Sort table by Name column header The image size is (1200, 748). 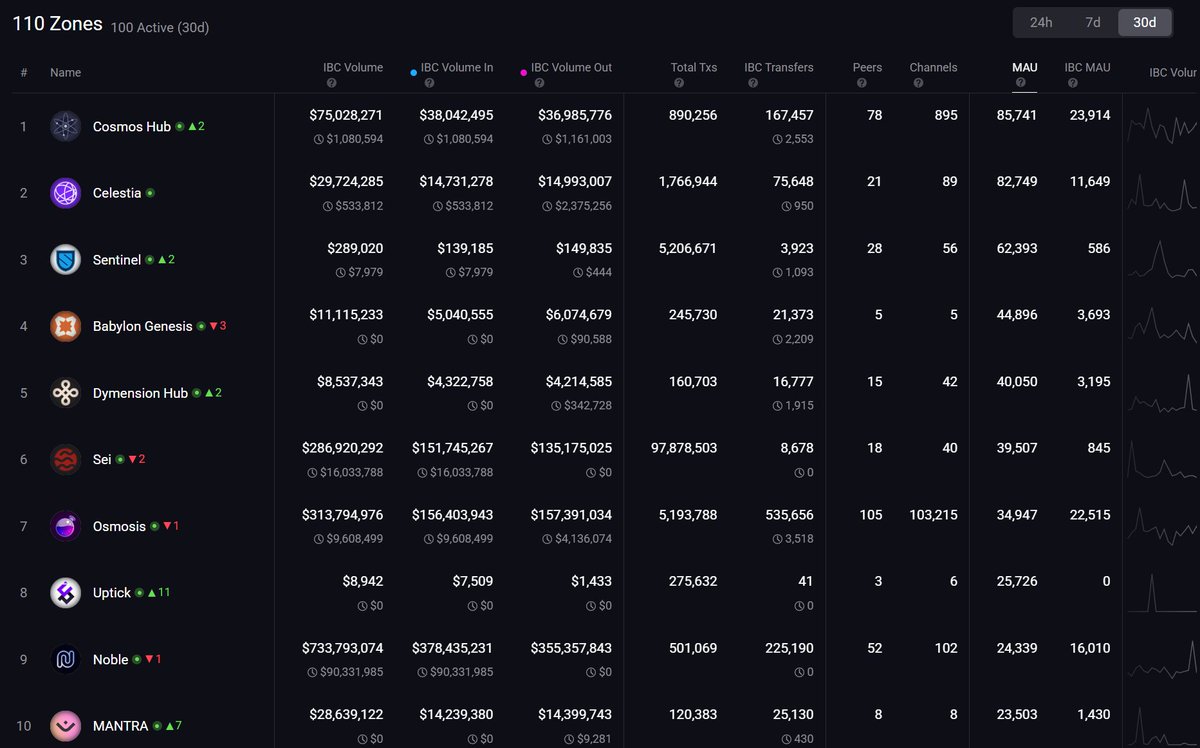[x=66, y=72]
